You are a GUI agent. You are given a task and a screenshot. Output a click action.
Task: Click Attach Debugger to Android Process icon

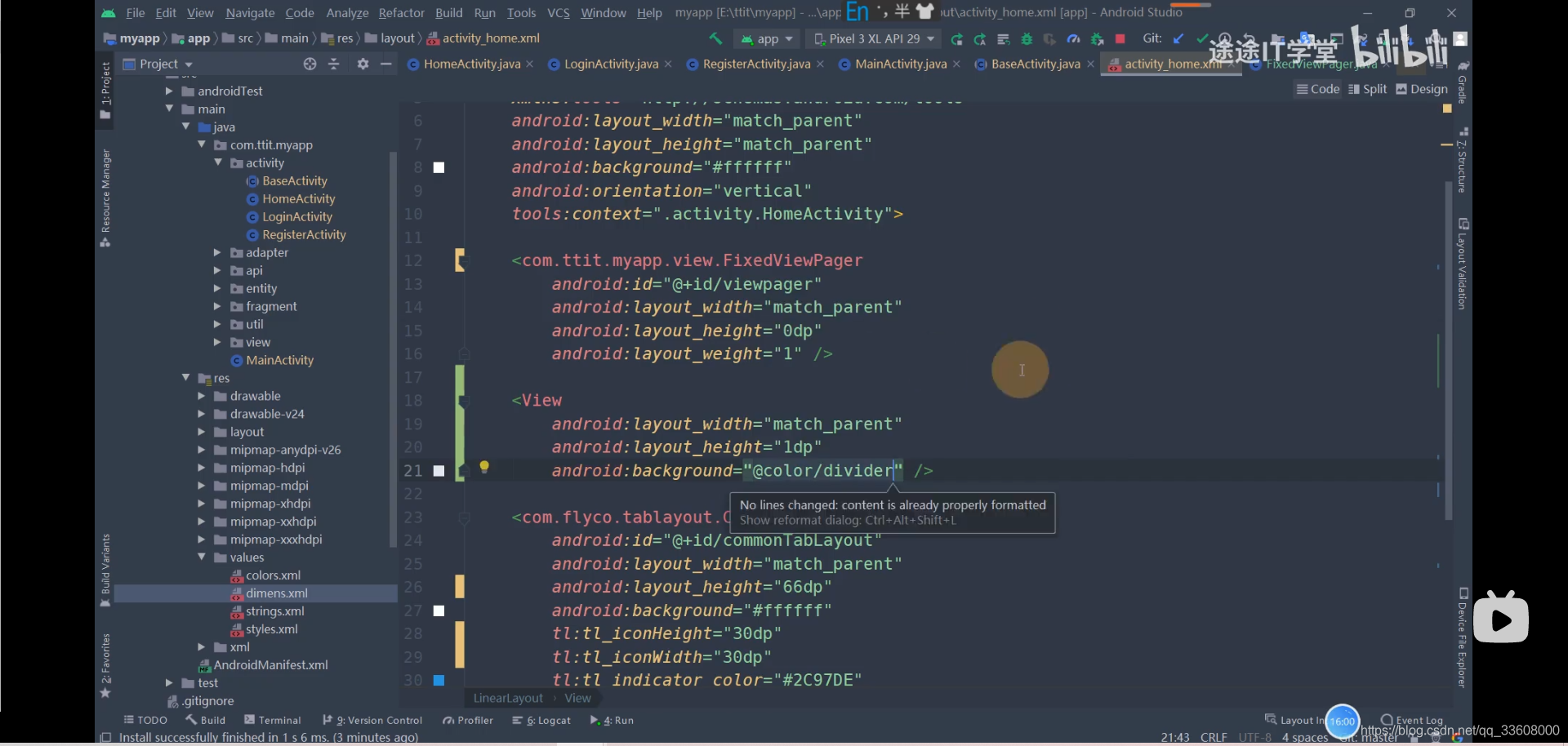(1097, 39)
